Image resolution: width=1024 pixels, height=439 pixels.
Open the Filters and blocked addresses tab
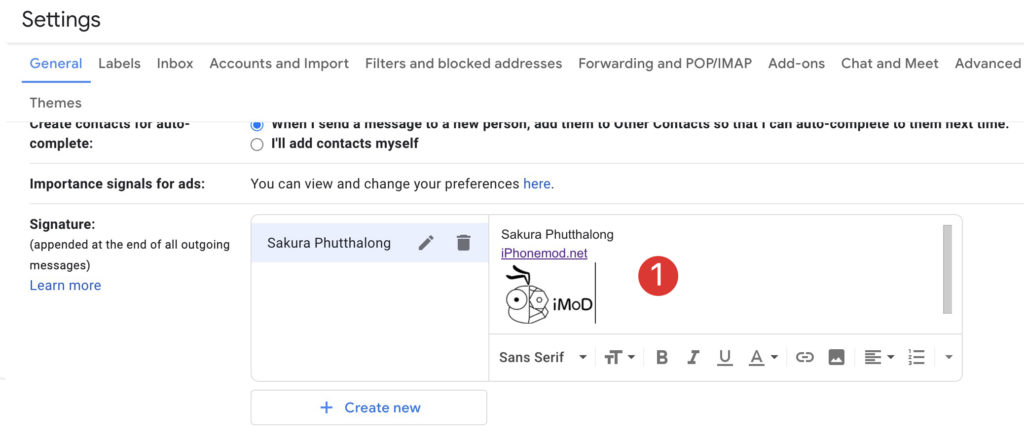pos(463,63)
